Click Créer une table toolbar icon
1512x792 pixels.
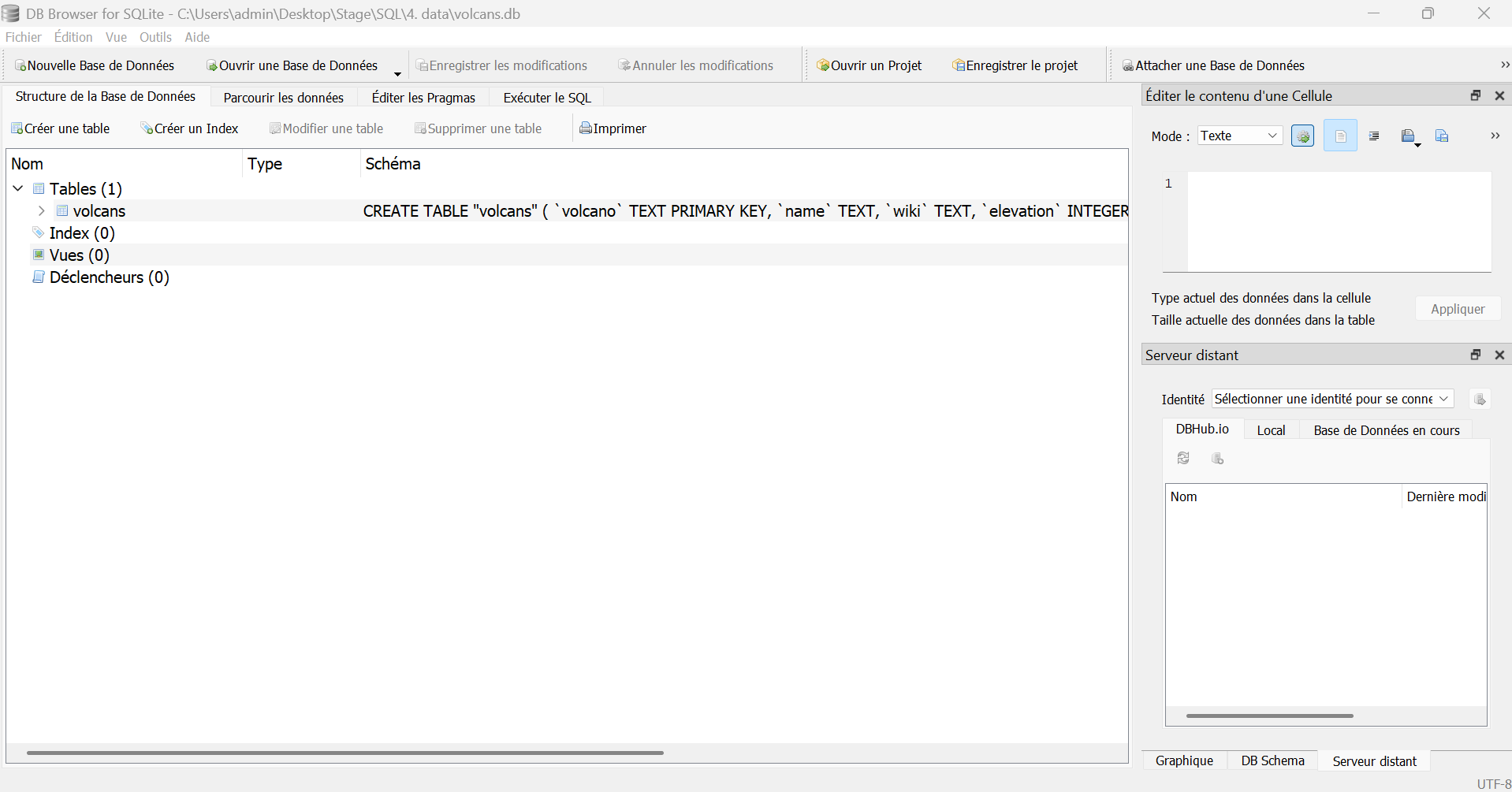click(17, 128)
